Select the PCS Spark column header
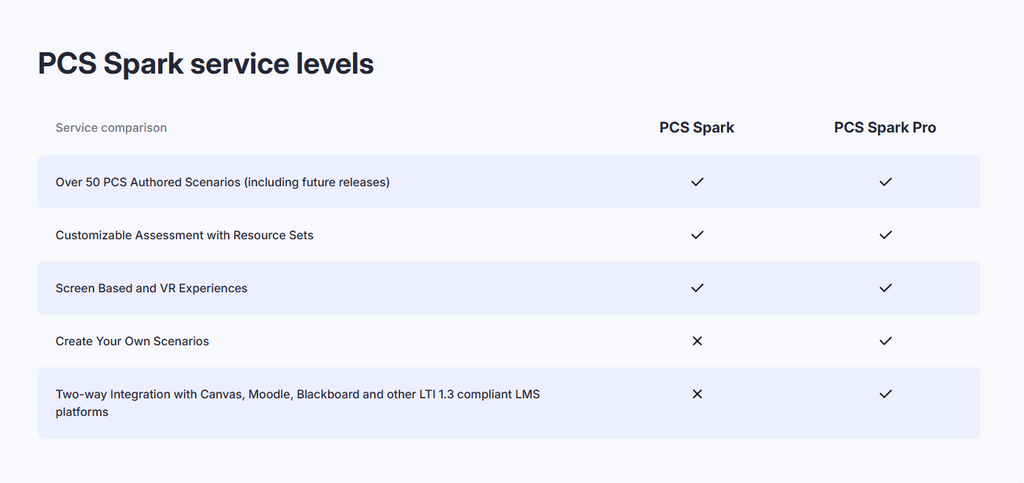The width and height of the screenshot is (1024, 483). click(697, 128)
